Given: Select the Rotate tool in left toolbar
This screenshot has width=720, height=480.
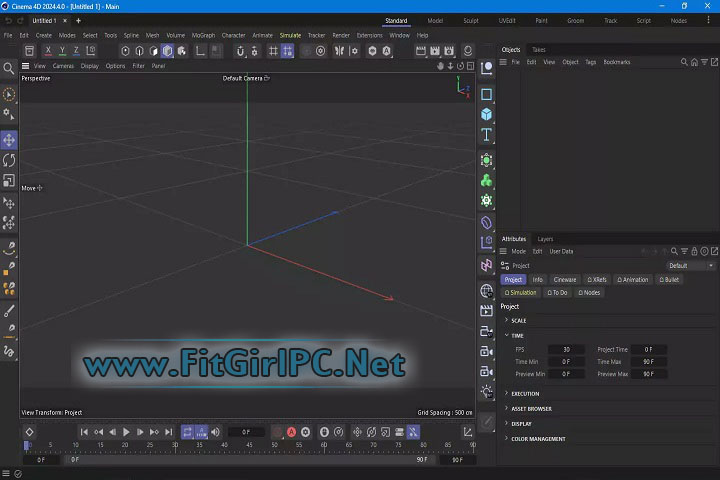Looking at the screenshot, I should (9, 160).
